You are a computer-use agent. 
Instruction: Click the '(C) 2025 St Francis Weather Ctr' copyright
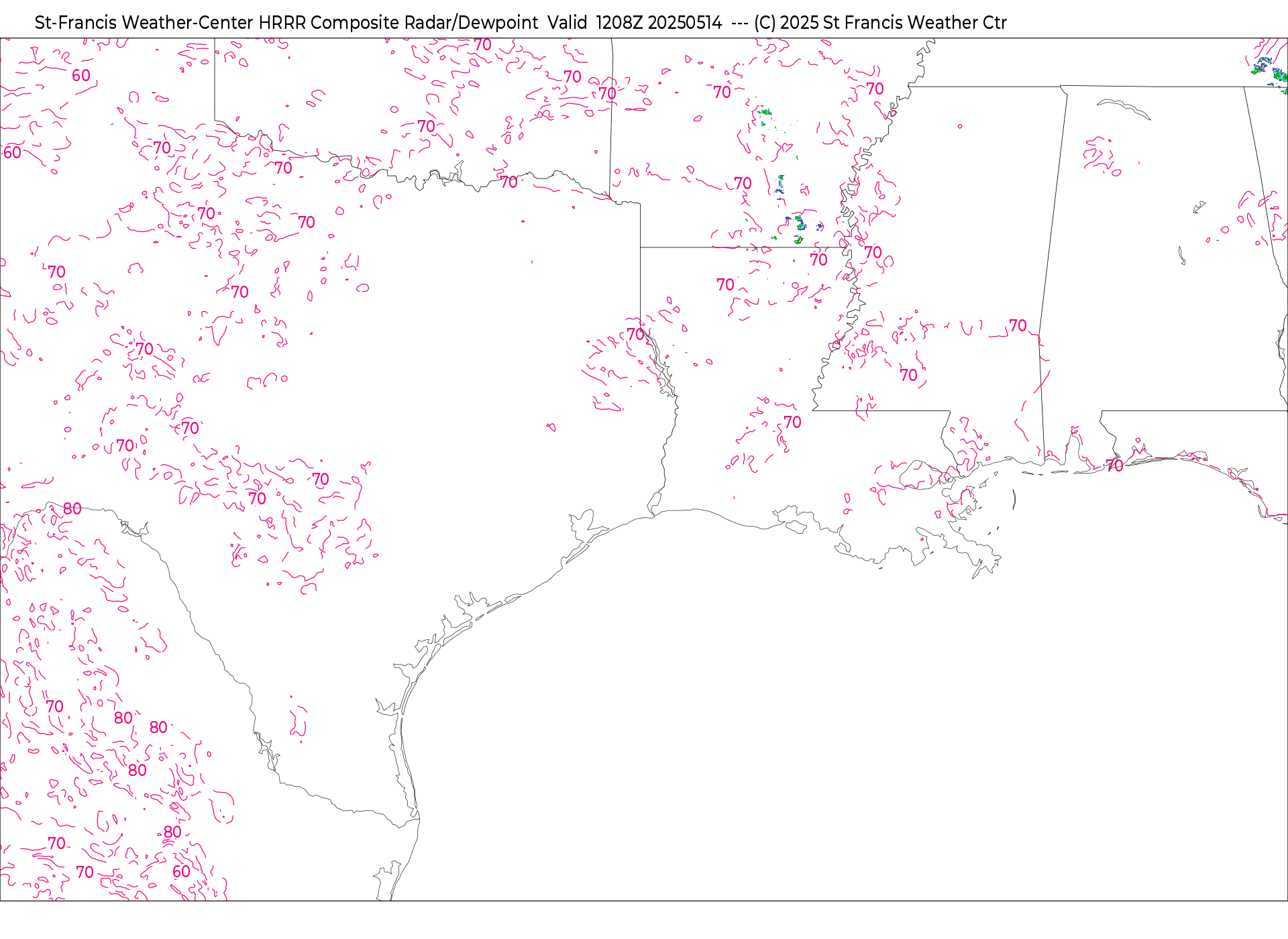(880, 23)
